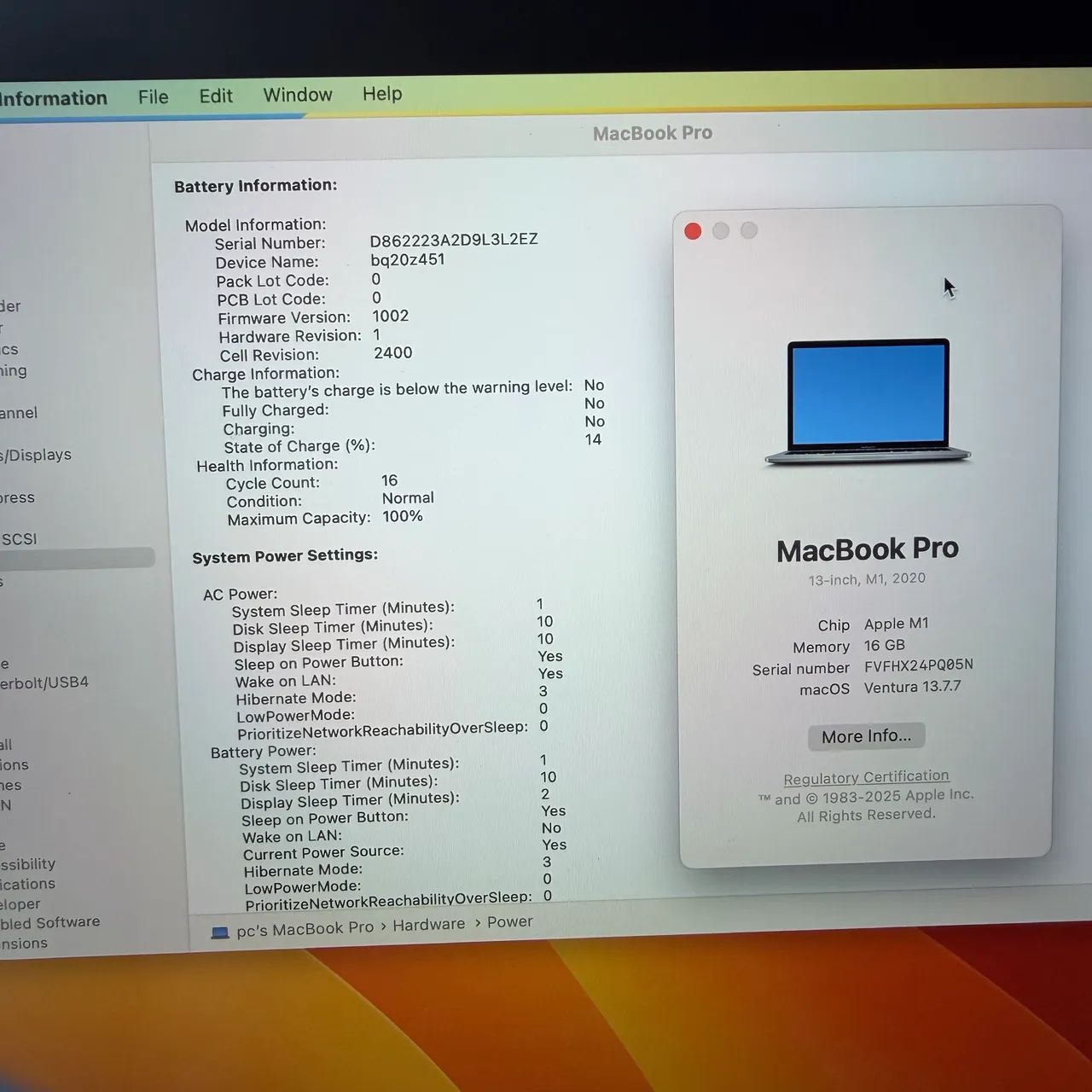The image size is (1092, 1092).
Task: Click the State of Charge value 14
Action: (x=593, y=439)
